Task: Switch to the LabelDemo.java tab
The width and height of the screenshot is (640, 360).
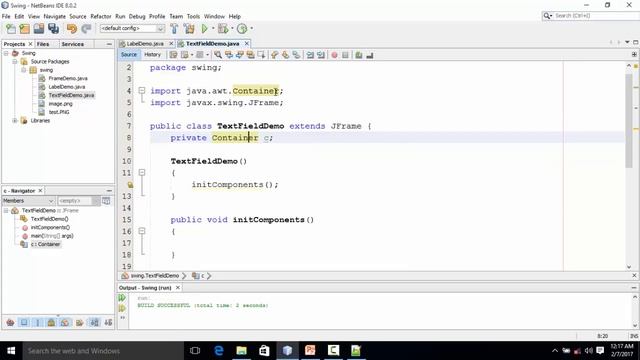Action: coord(145,44)
